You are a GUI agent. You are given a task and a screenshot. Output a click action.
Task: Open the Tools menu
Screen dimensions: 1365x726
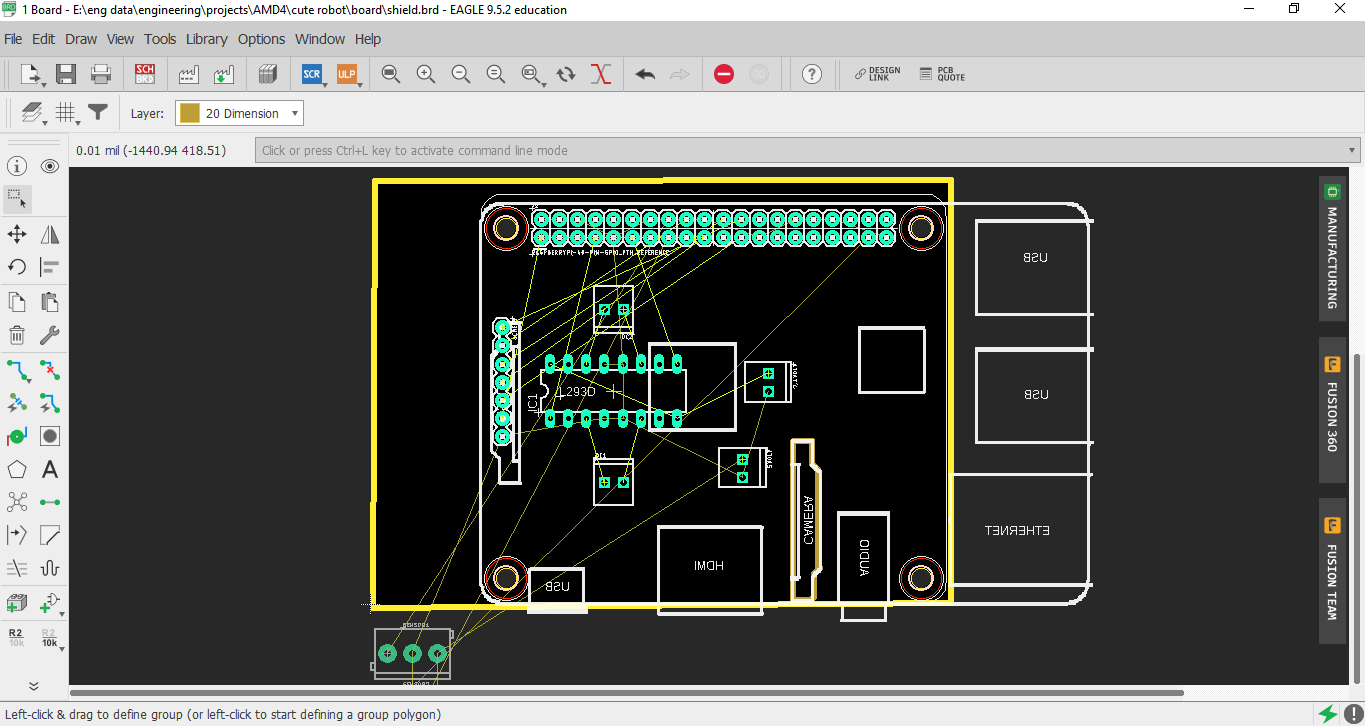pyautogui.click(x=159, y=39)
